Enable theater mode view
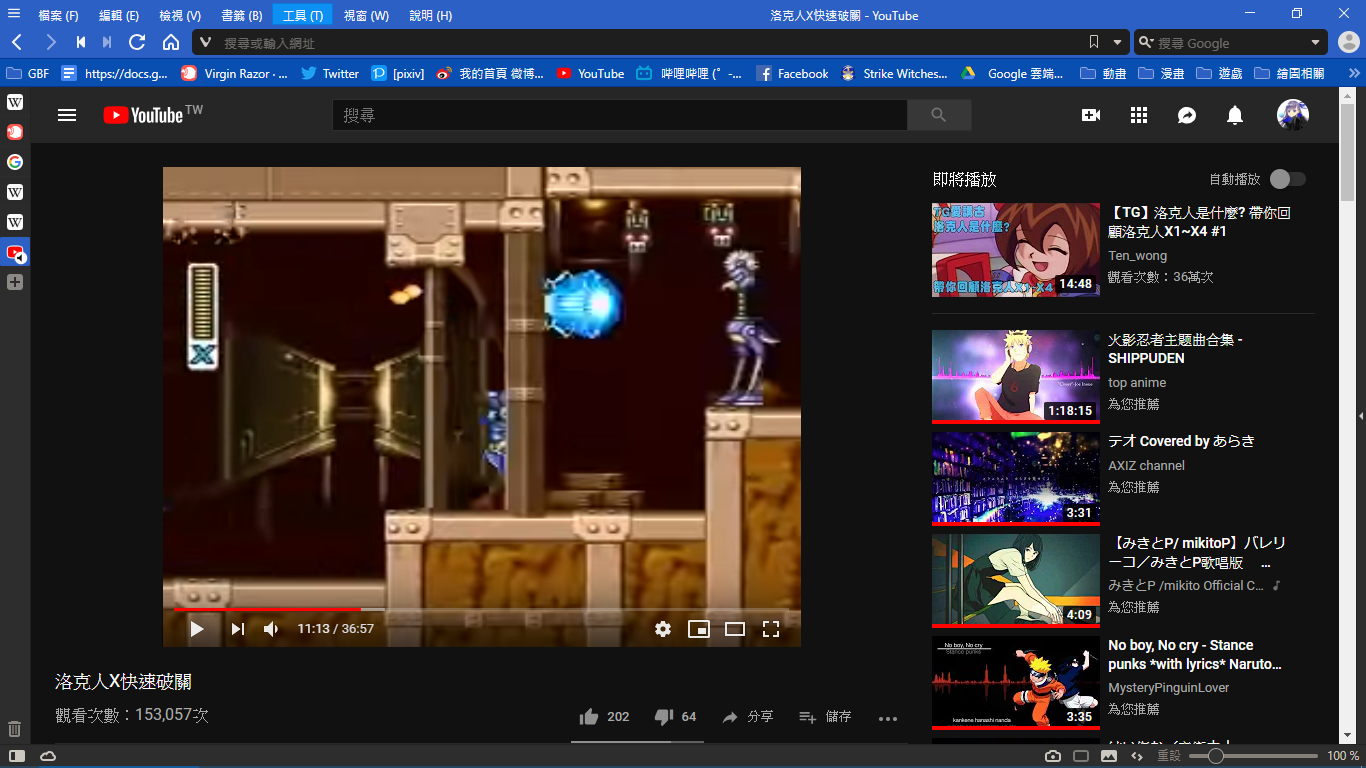The height and width of the screenshot is (768, 1366). point(735,629)
